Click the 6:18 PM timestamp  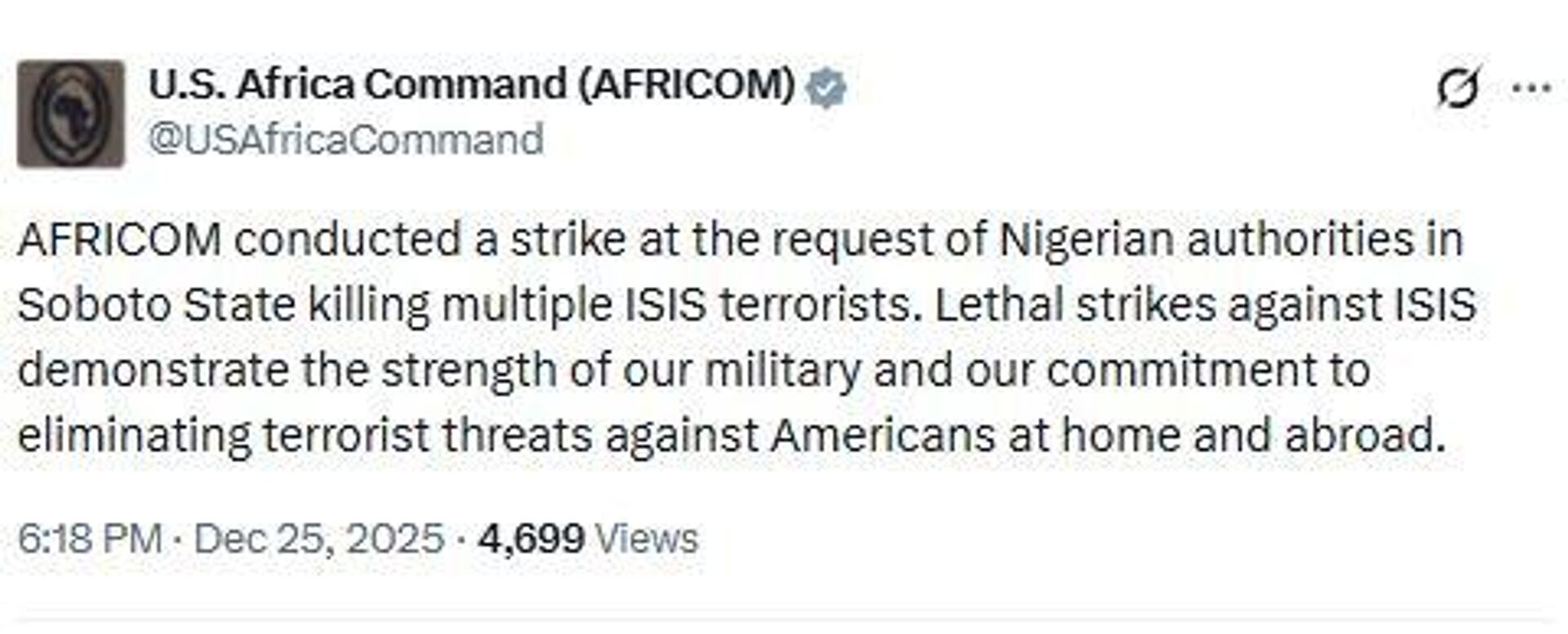(89, 539)
